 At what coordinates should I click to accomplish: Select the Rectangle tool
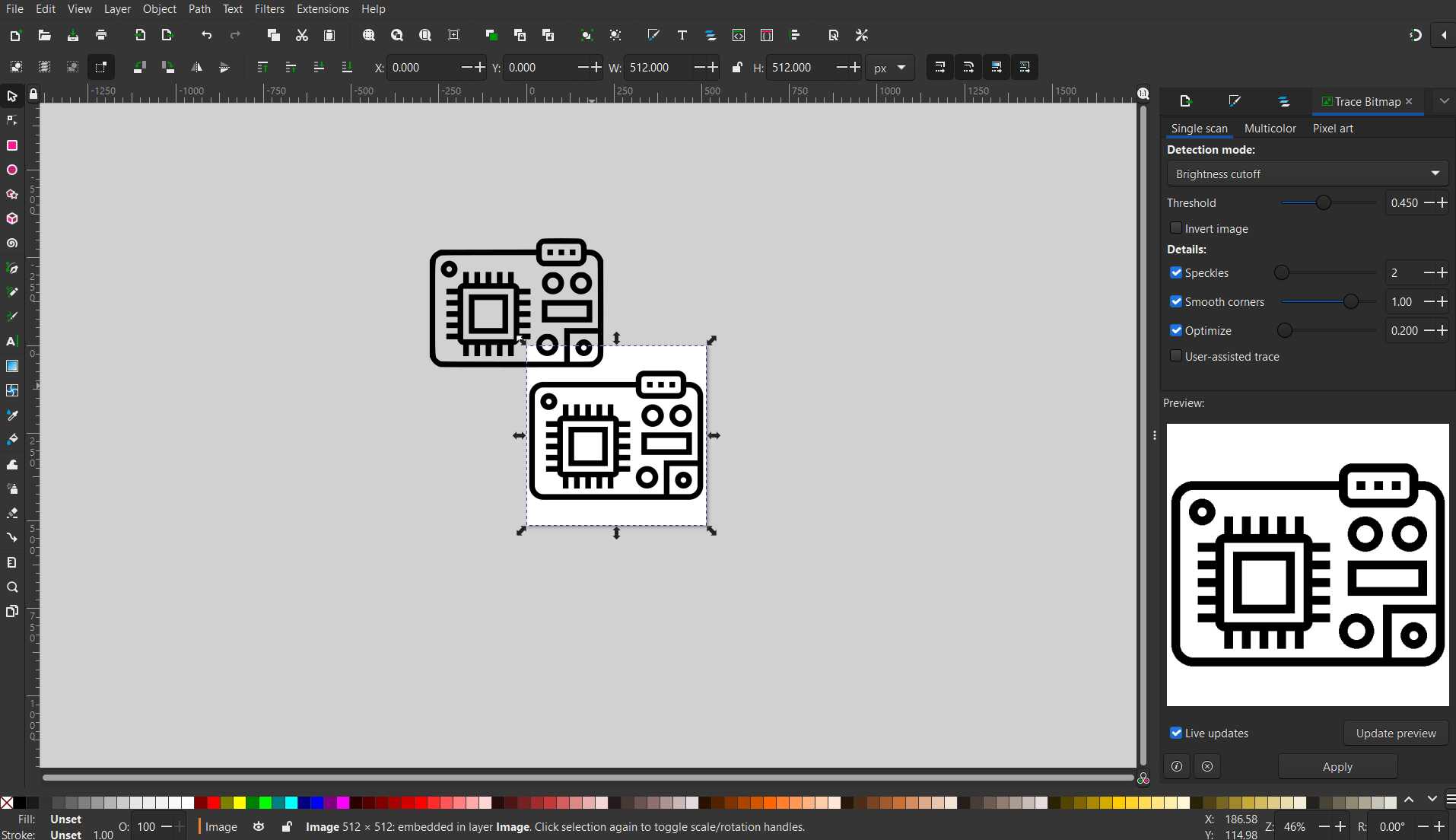tap(12, 145)
